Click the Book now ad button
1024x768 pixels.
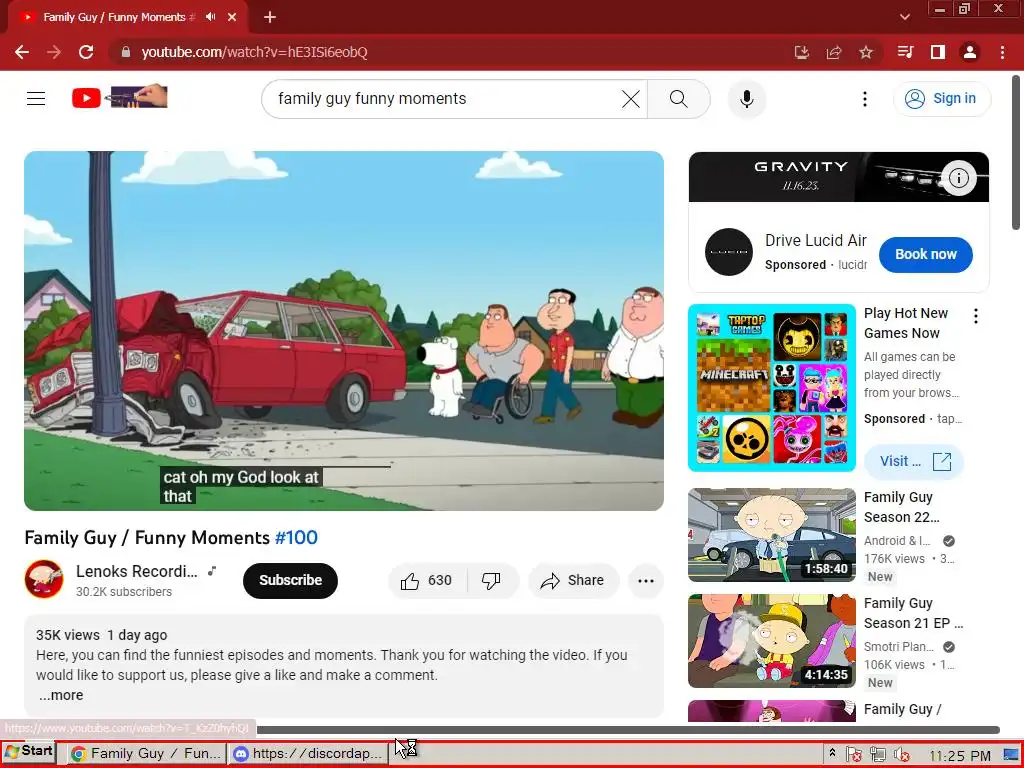coord(925,254)
